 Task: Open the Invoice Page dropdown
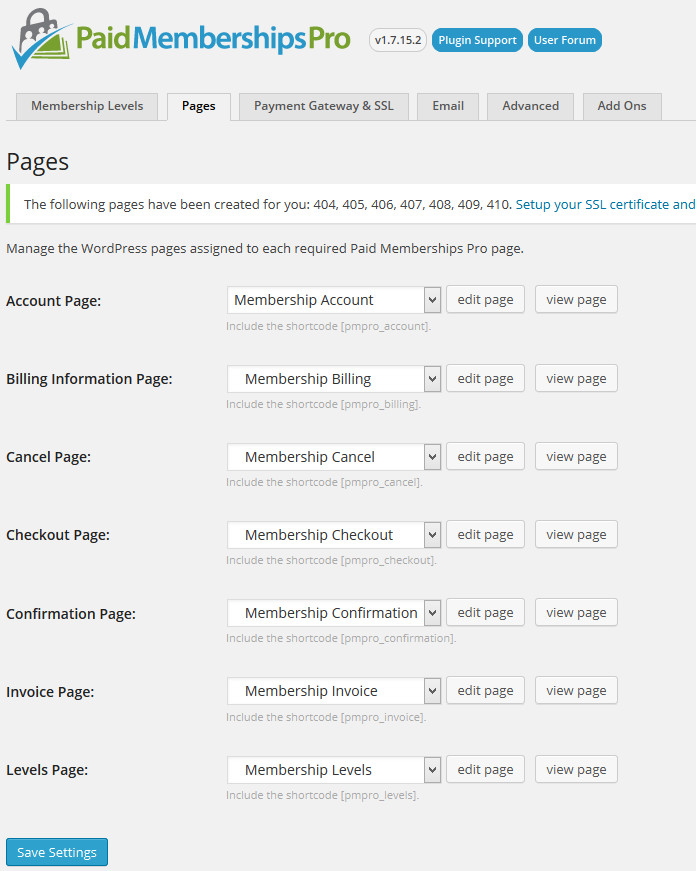334,691
